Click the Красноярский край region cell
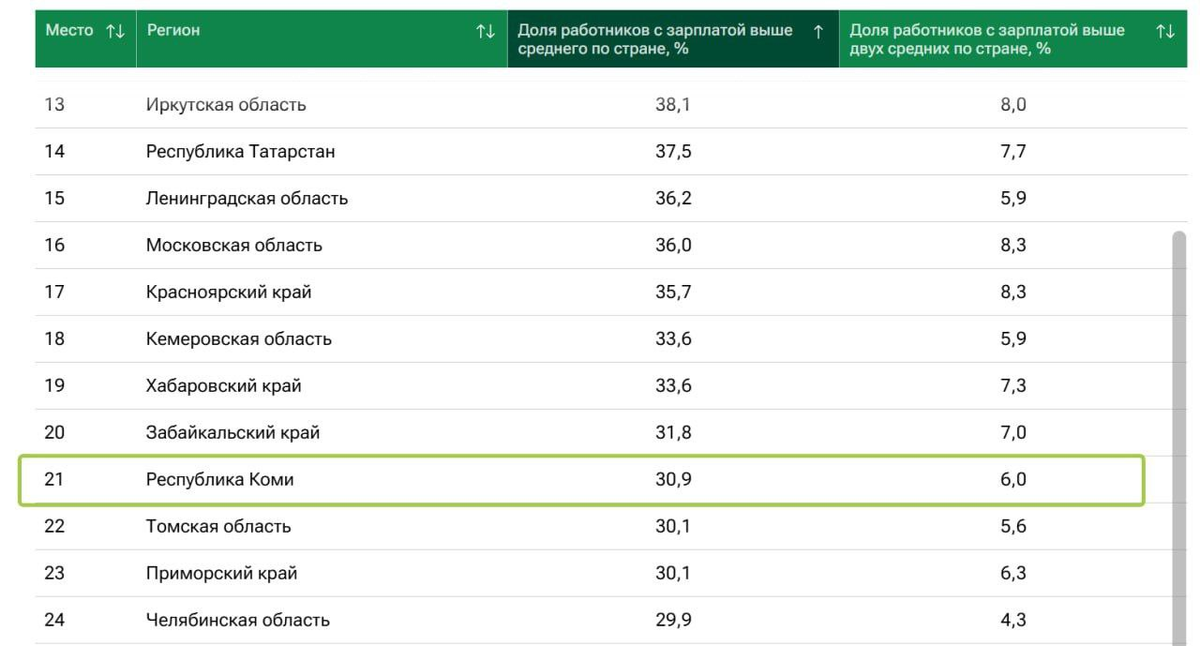Viewport: 1200px width, 646px height. point(228,292)
